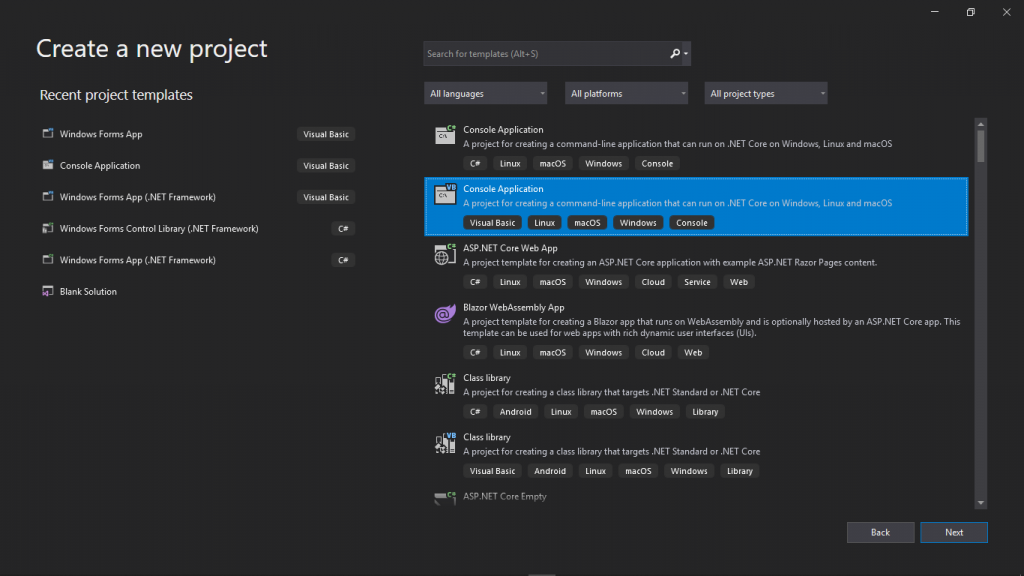Click the Next button
Image resolution: width=1024 pixels, height=576 pixels.
coord(953,532)
